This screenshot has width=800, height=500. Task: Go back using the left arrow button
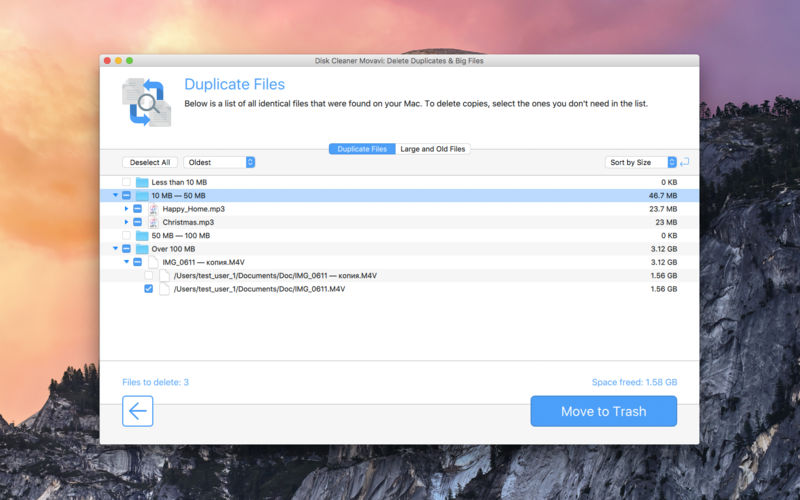(x=138, y=411)
